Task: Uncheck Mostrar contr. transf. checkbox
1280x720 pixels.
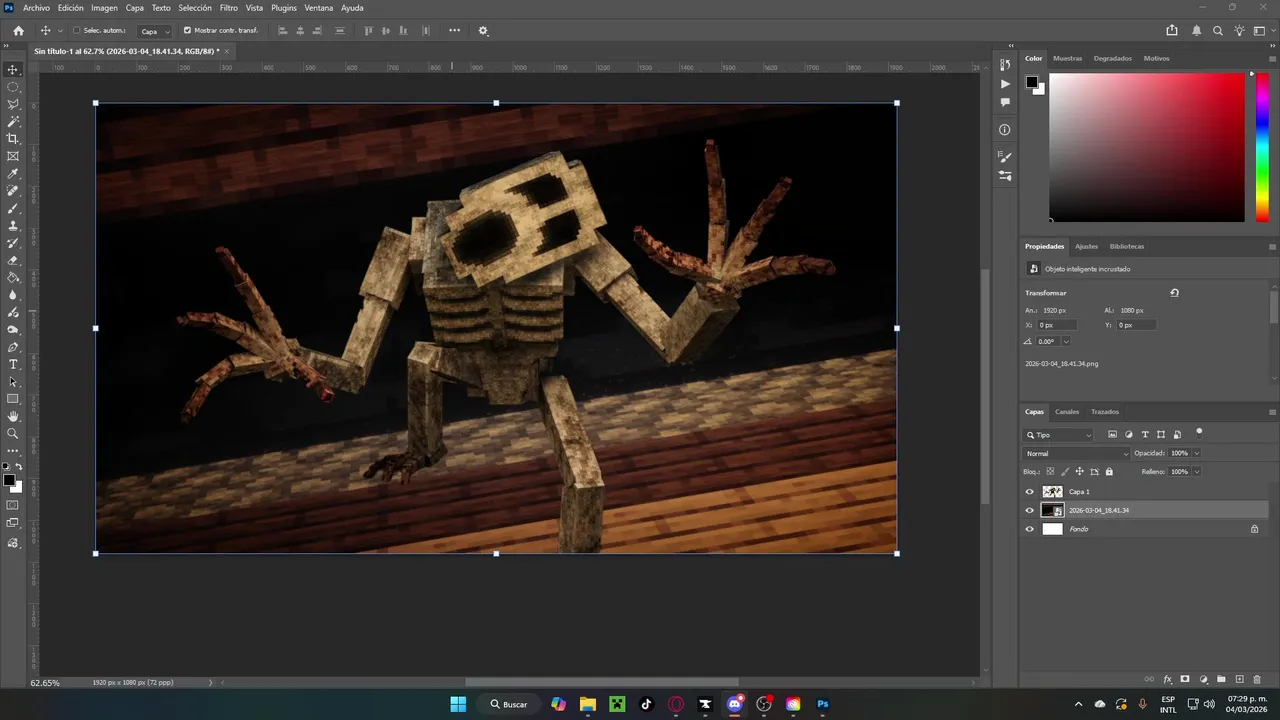Action: point(187,31)
